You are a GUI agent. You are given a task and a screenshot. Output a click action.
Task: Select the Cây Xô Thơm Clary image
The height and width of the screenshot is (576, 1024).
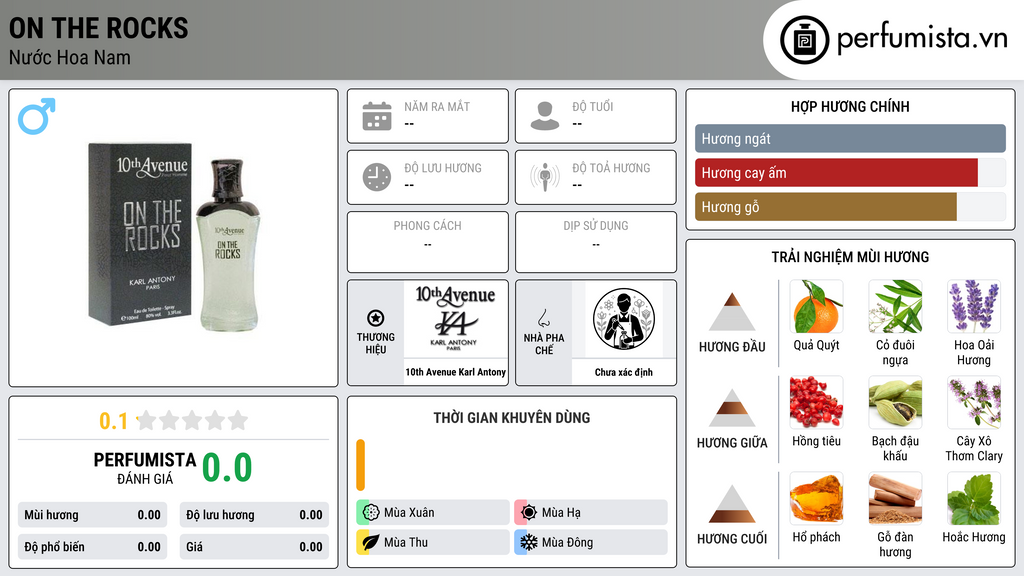(974, 402)
